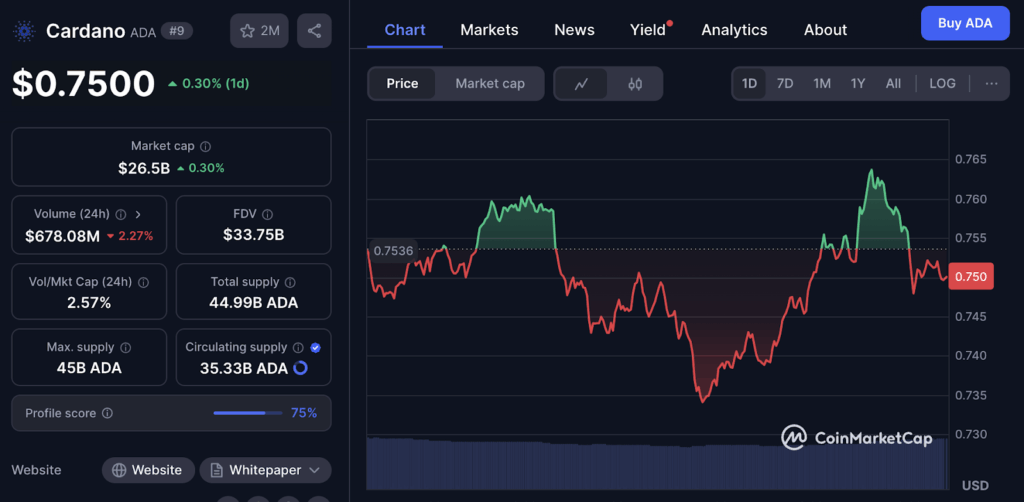The width and height of the screenshot is (1024, 502).
Task: Toggle LOG scale on chart
Action: [942, 83]
